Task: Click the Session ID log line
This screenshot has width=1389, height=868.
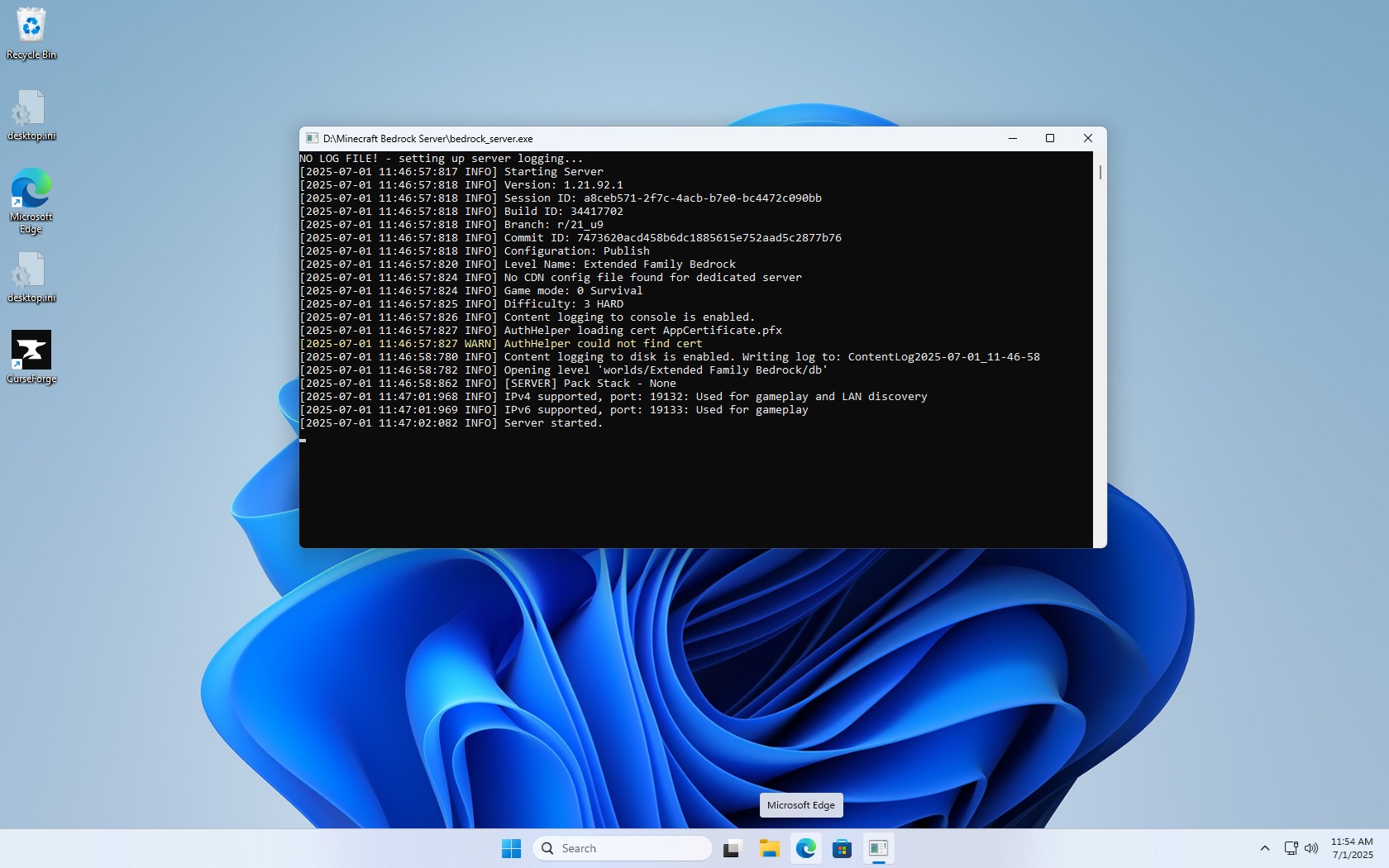Action: click(x=561, y=198)
